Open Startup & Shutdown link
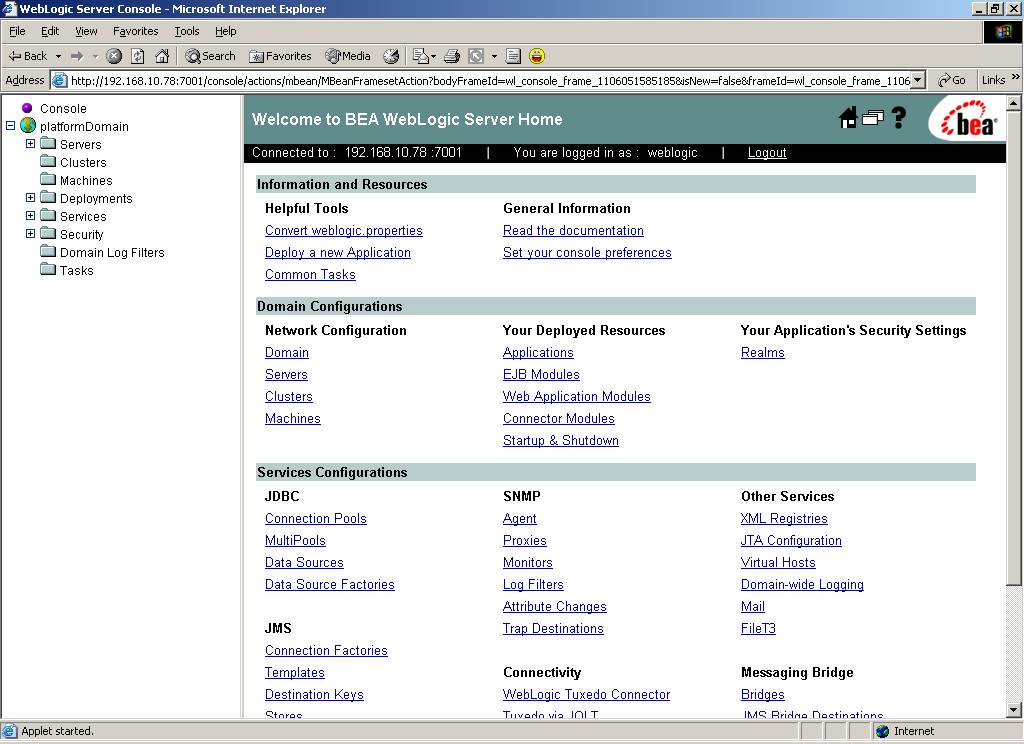The height and width of the screenshot is (744, 1024). point(560,440)
